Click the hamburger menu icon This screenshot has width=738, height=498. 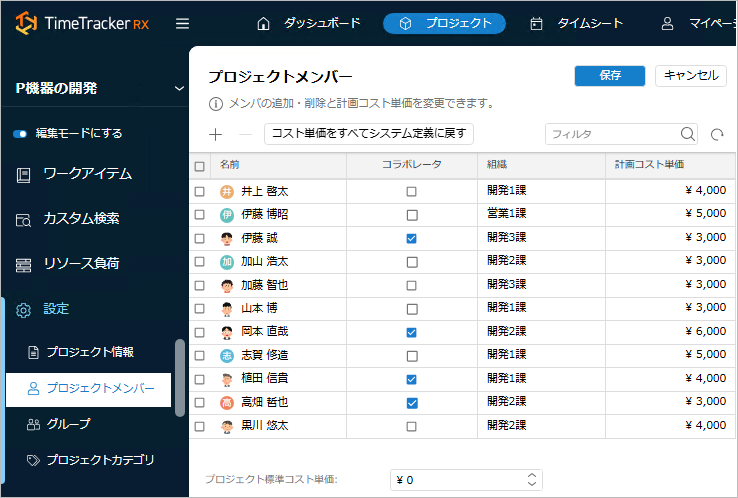click(x=182, y=24)
